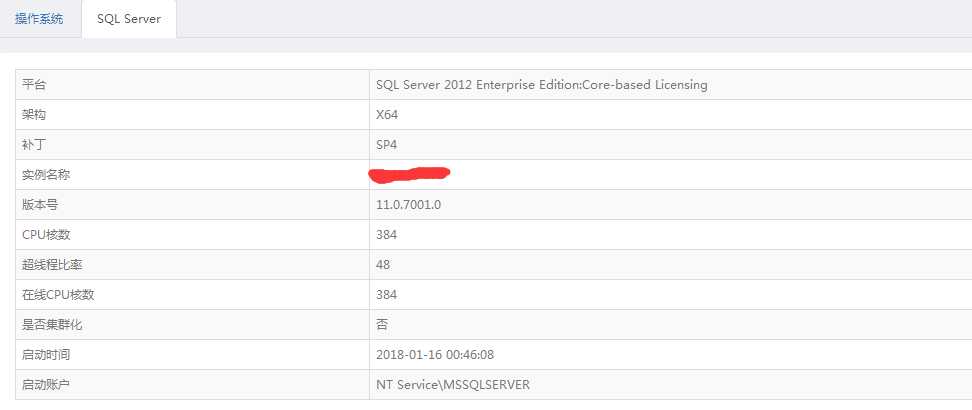This screenshot has height=410, width=972.
Task: Click the red-redacted instance name value
Action: tap(410, 175)
